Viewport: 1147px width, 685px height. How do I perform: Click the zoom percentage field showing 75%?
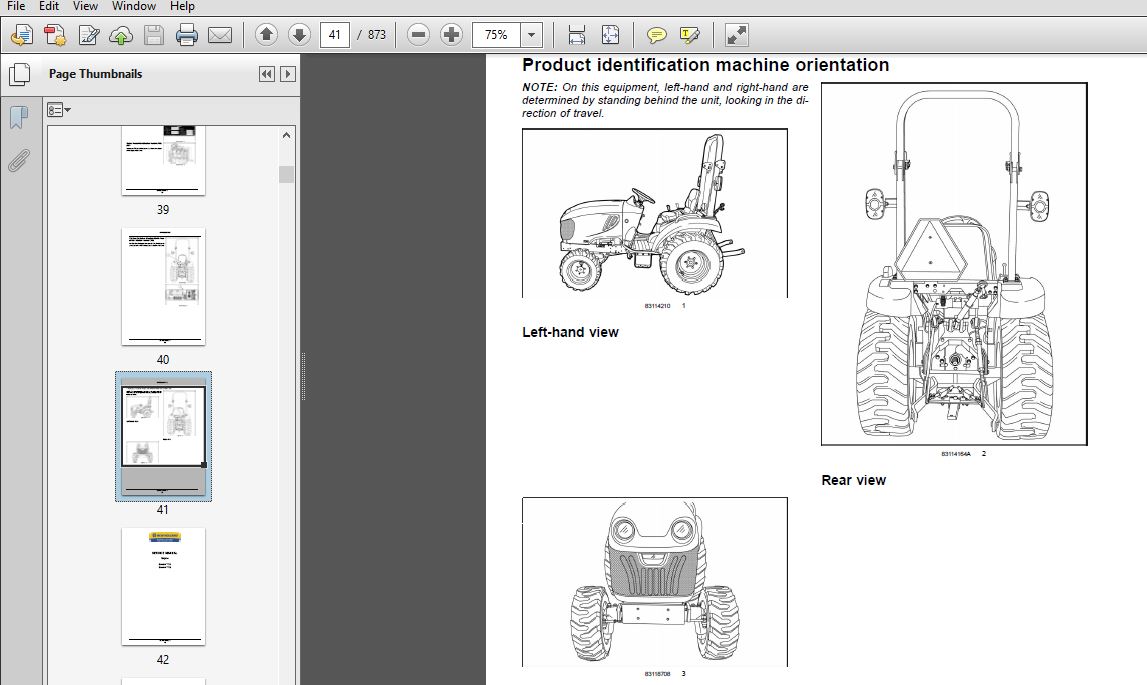click(496, 34)
